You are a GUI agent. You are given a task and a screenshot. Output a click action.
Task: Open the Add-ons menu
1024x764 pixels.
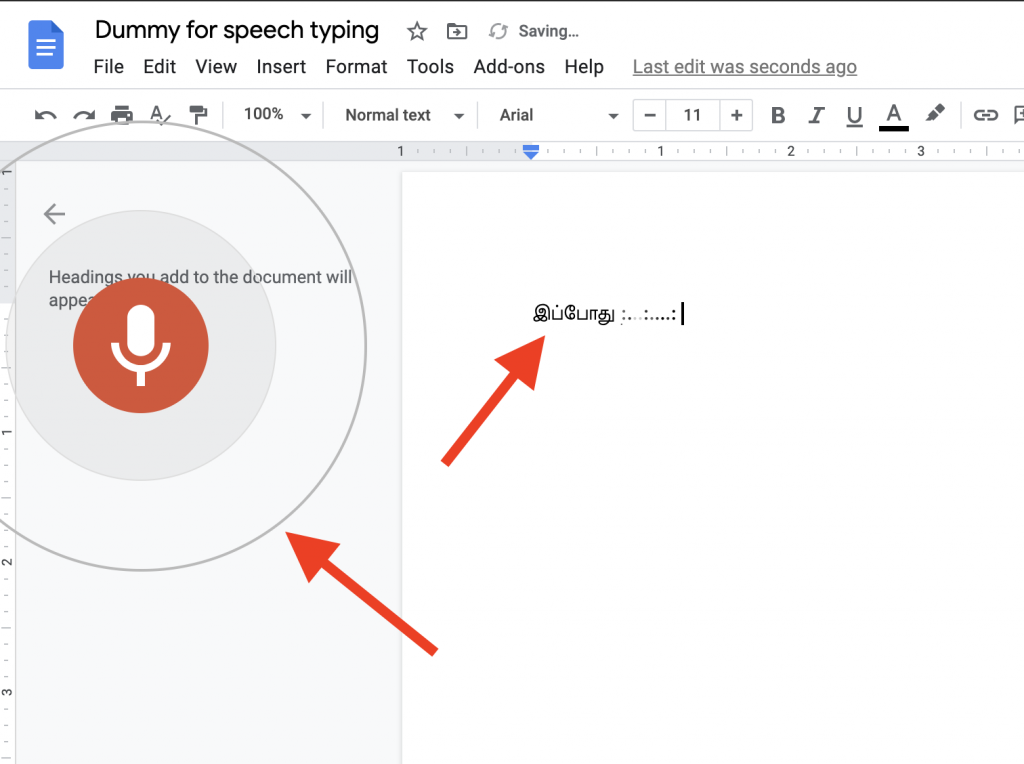pos(509,67)
